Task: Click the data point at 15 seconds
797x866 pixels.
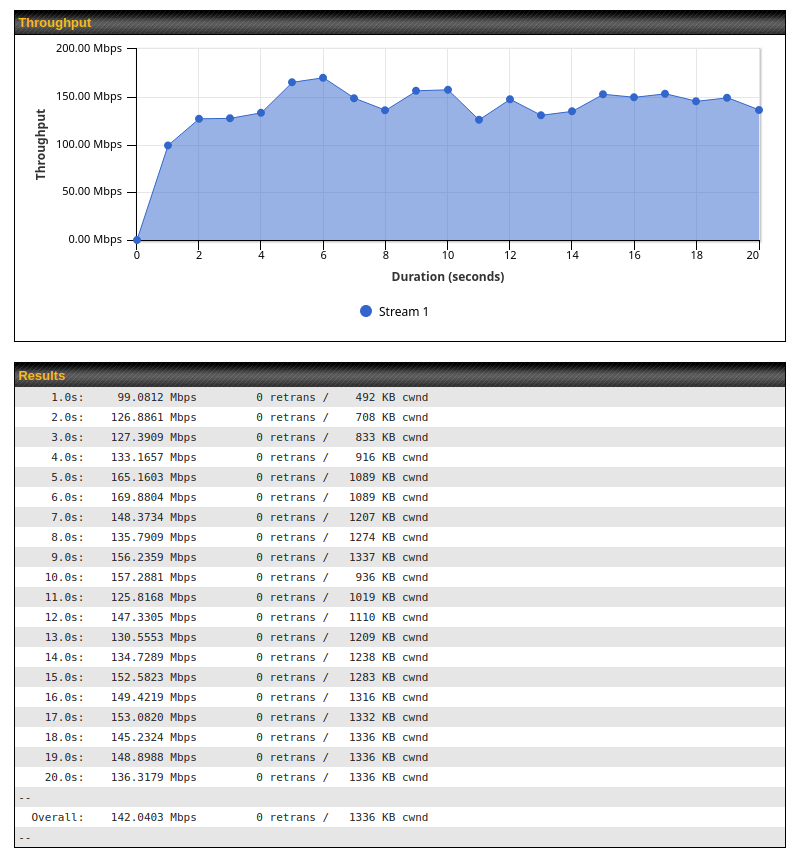Action: (603, 94)
